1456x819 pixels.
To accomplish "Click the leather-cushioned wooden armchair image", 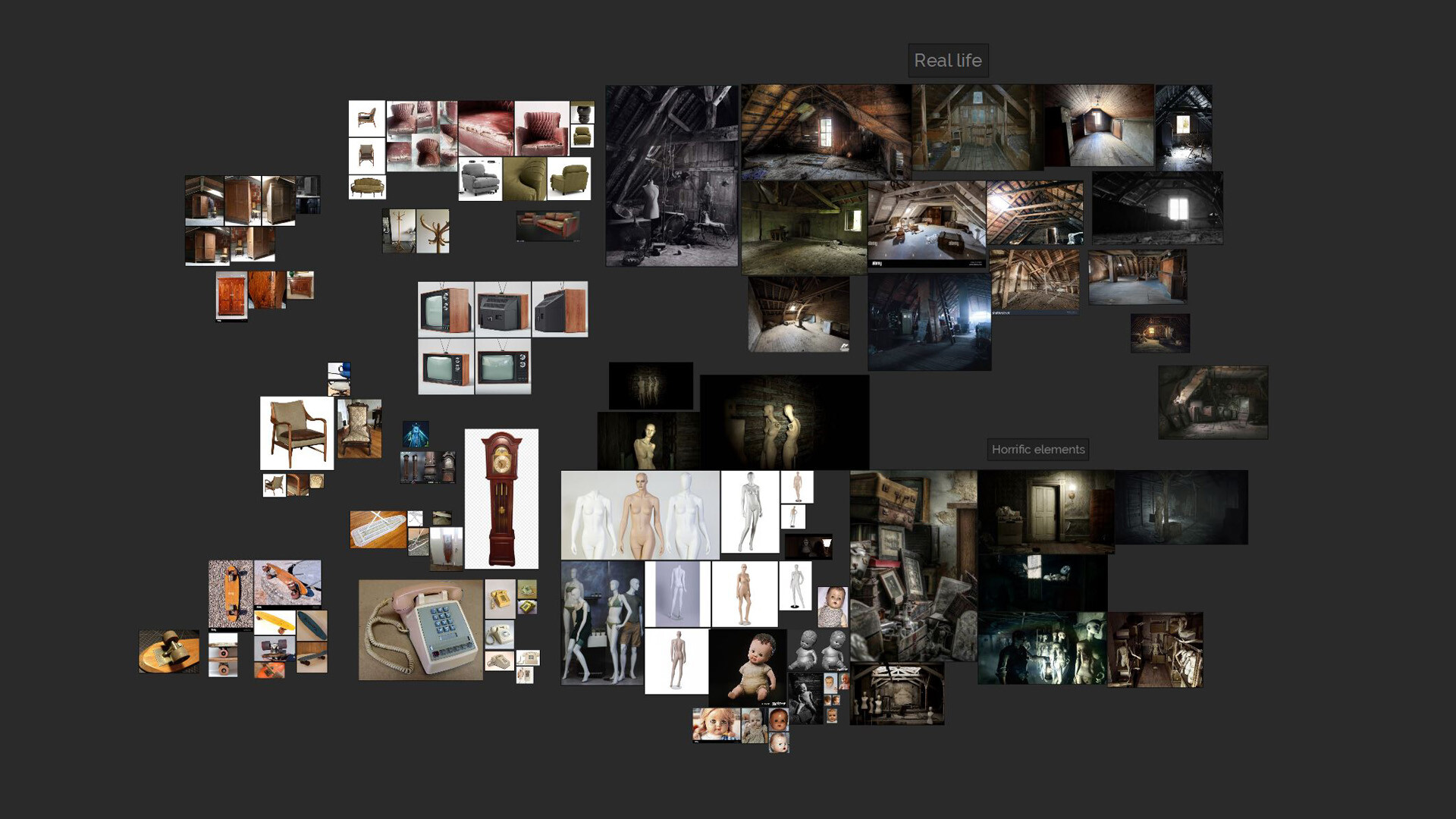I will [297, 433].
